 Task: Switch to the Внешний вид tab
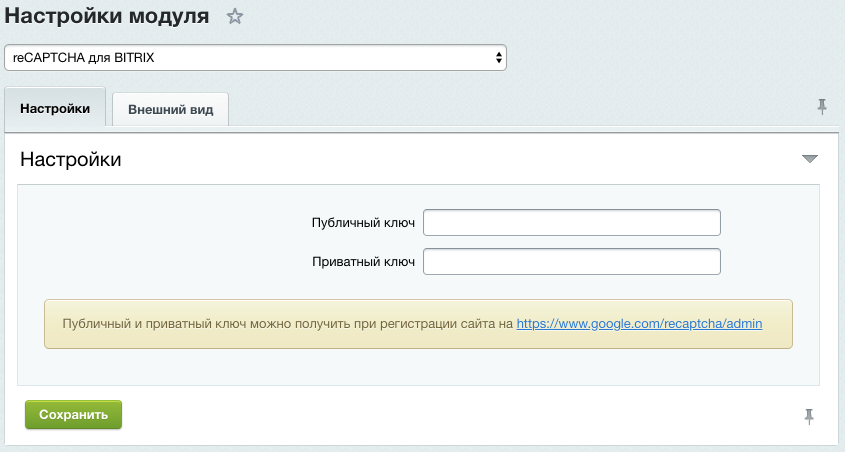click(x=170, y=109)
